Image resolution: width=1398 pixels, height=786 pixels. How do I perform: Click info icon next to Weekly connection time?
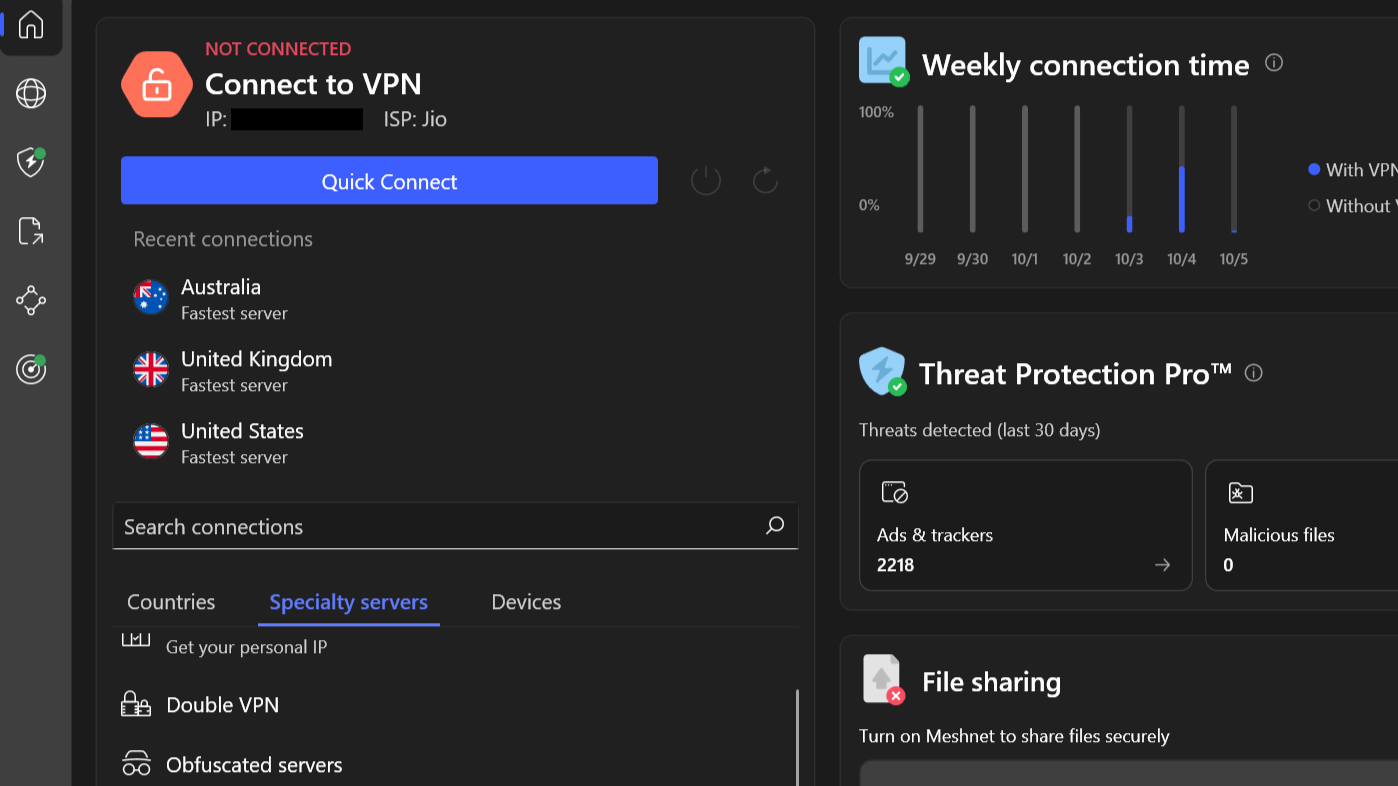click(1274, 63)
